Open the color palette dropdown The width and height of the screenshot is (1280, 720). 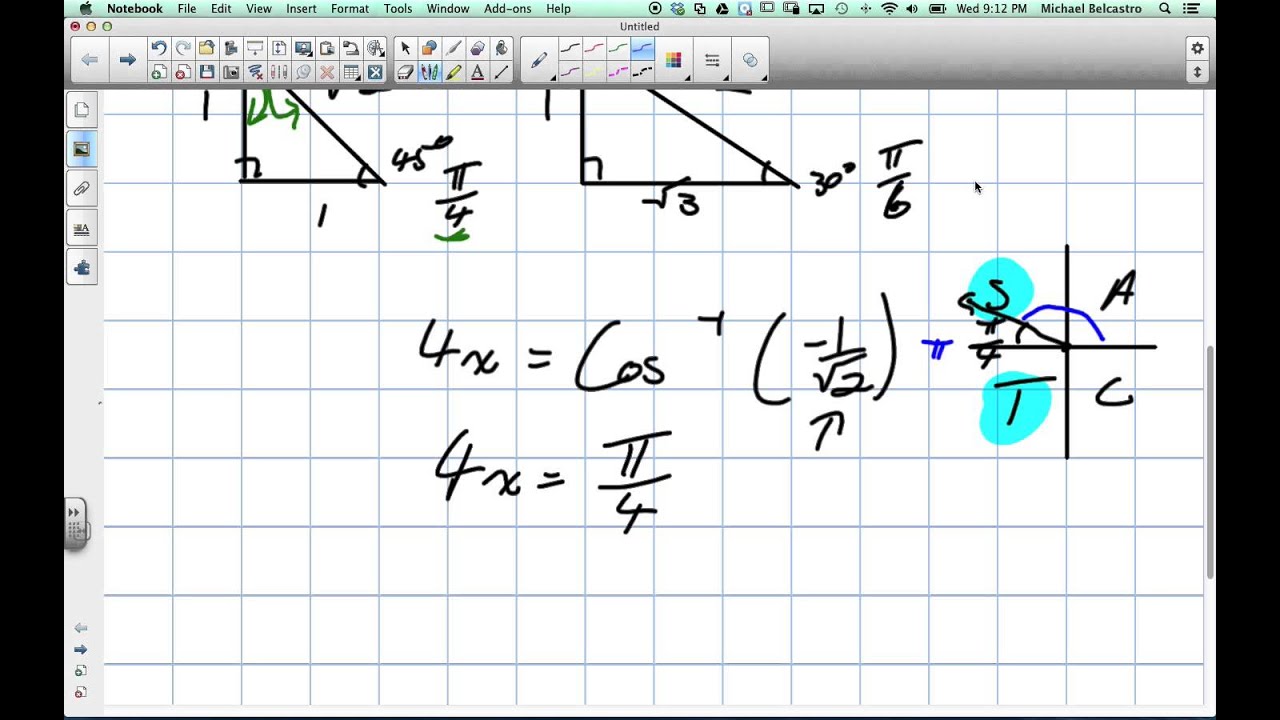coord(674,60)
